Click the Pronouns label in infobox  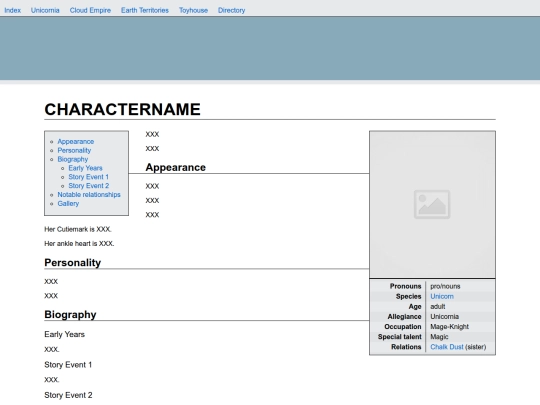pos(405,286)
